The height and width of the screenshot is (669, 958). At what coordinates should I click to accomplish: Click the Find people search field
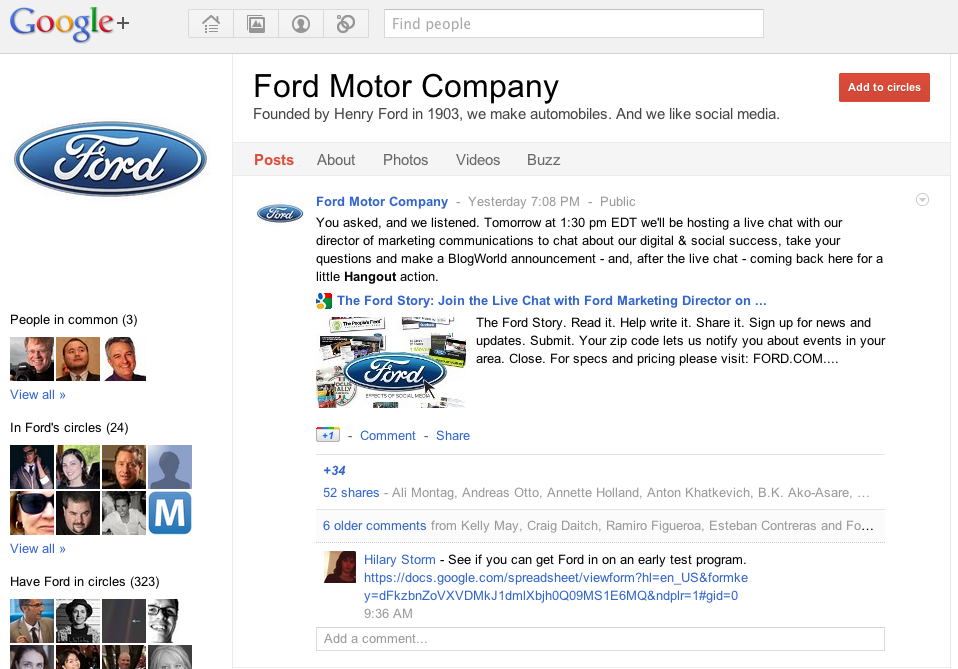[573, 24]
